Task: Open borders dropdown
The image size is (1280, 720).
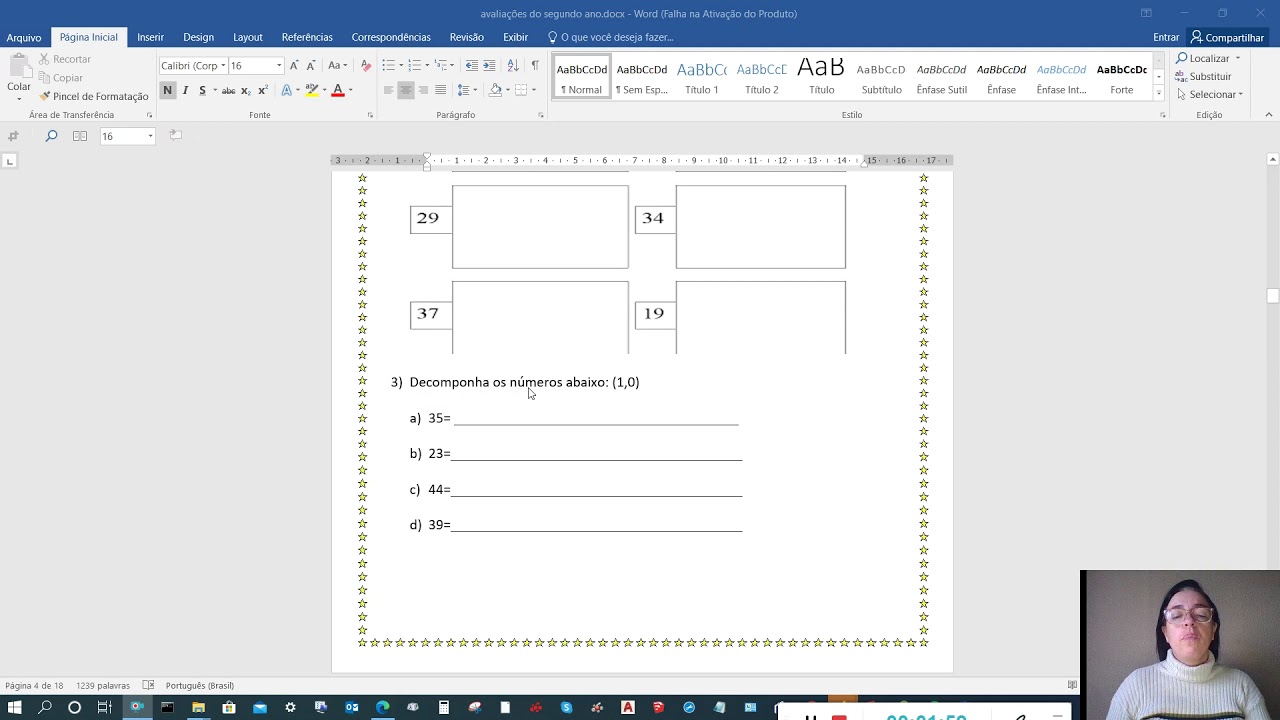Action: (x=533, y=90)
